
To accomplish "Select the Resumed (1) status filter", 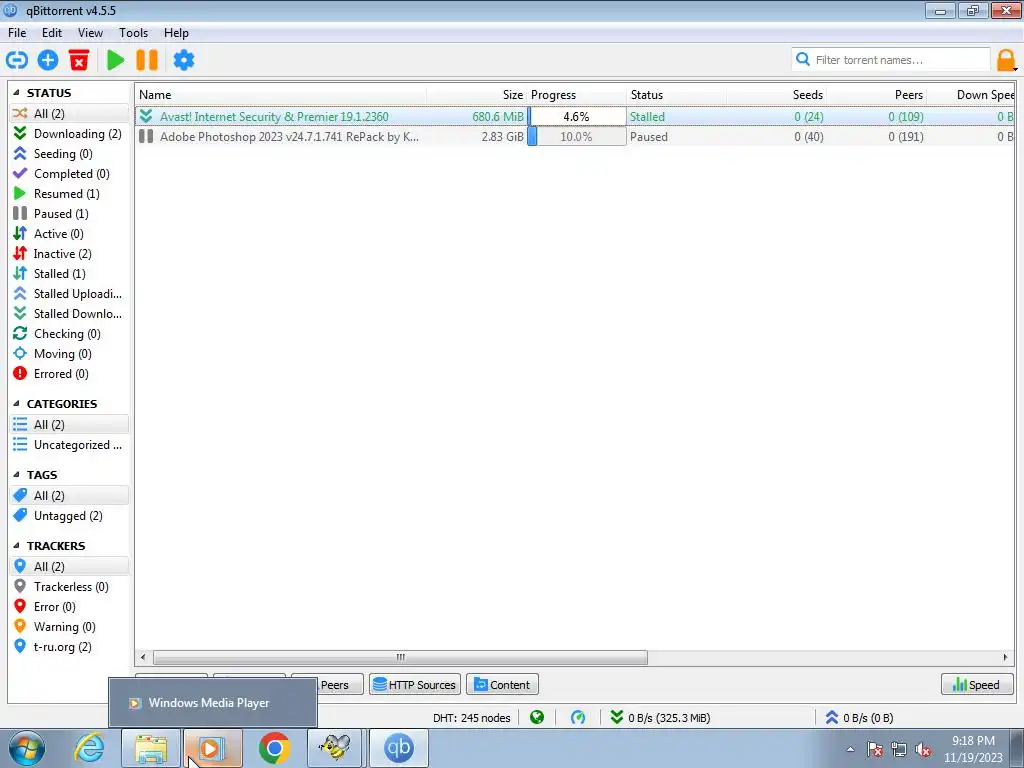I will (69, 193).
